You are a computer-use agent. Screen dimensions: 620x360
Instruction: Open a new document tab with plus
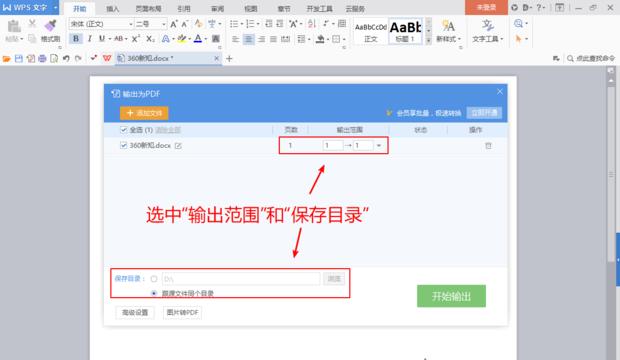click(229, 59)
